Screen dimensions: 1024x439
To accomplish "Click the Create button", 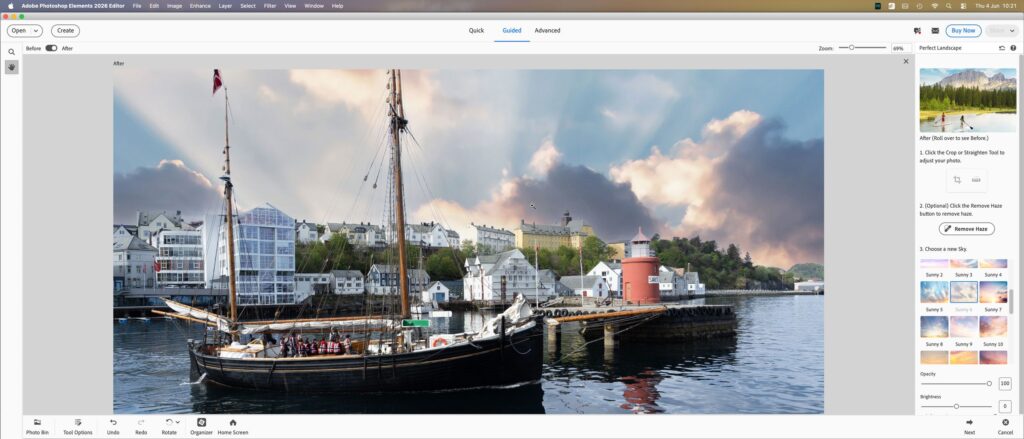I will 65,31.
